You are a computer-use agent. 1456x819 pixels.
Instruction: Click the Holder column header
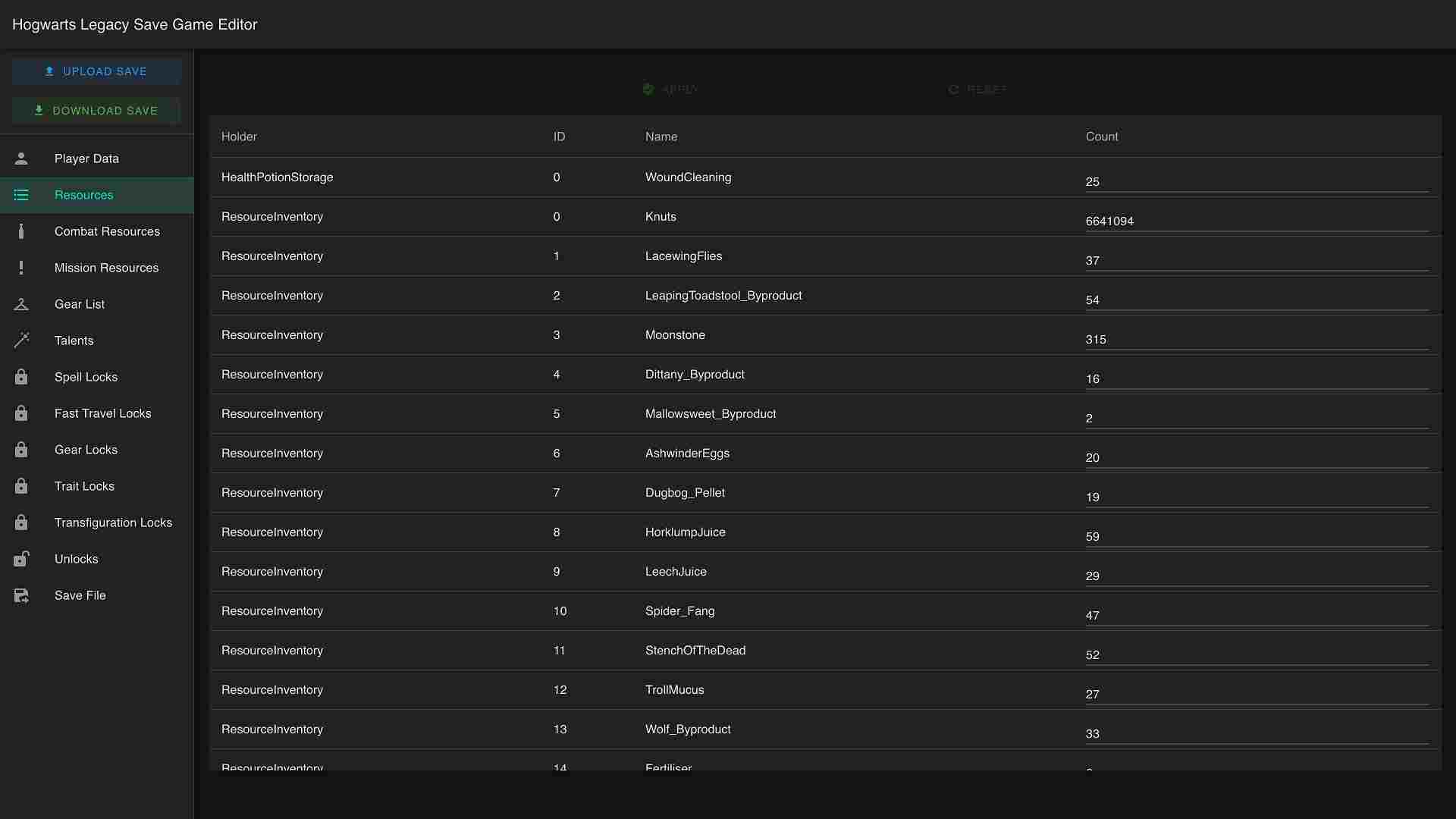click(x=239, y=136)
